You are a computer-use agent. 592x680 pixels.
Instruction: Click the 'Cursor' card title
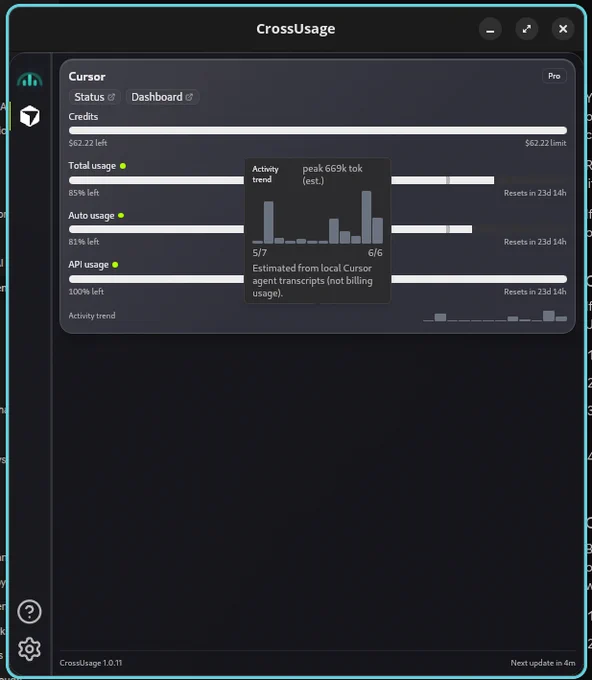(87, 77)
